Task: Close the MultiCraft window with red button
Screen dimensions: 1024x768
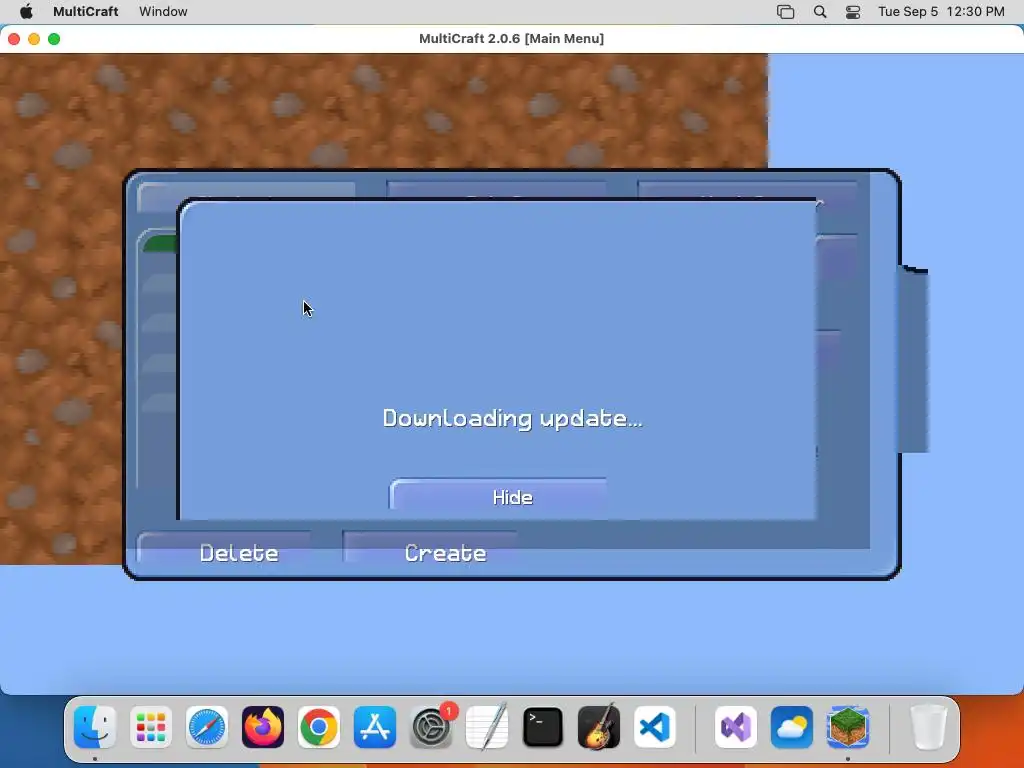Action: pyautogui.click(x=14, y=39)
